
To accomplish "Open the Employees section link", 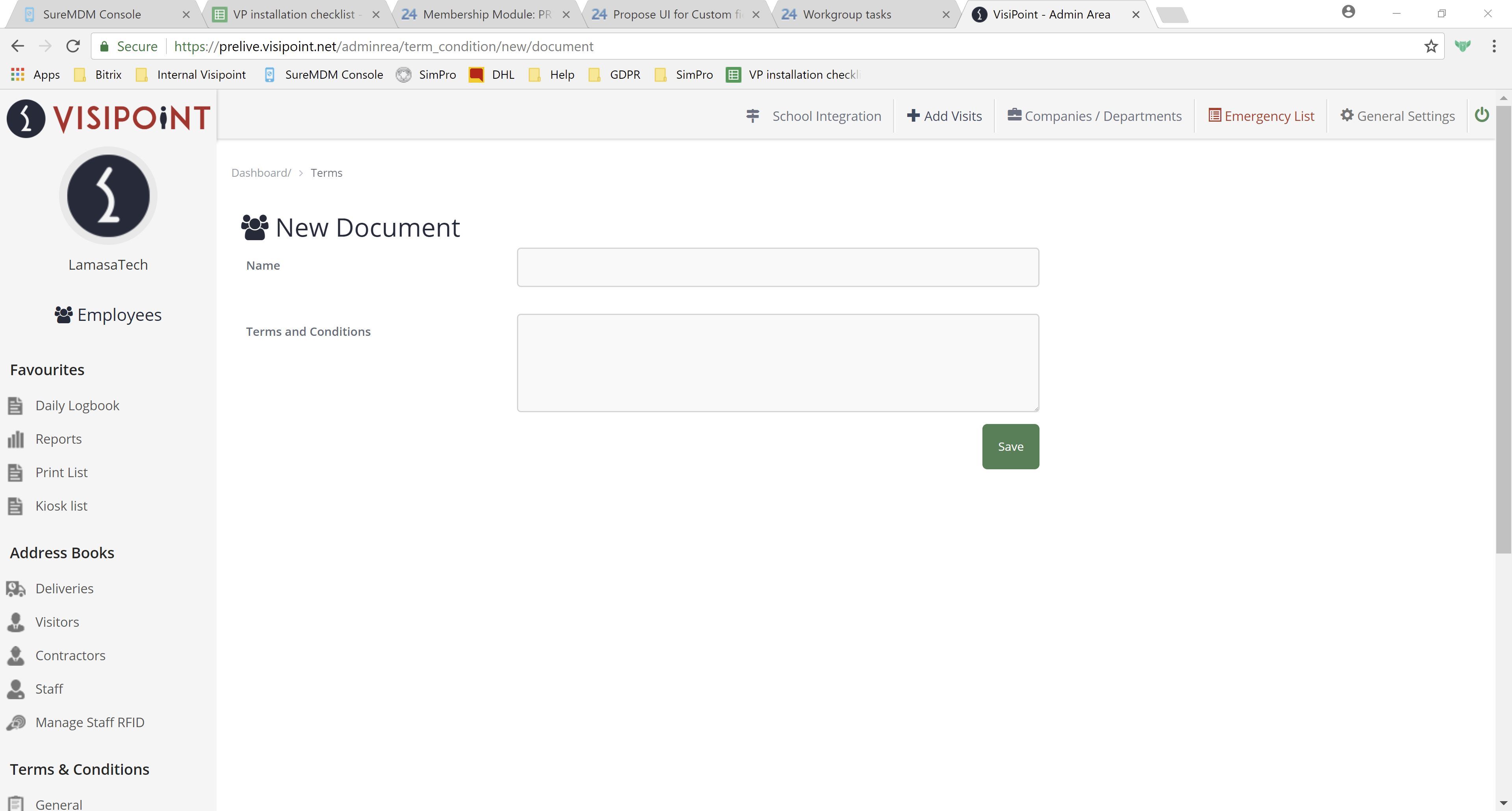I will tap(108, 315).
